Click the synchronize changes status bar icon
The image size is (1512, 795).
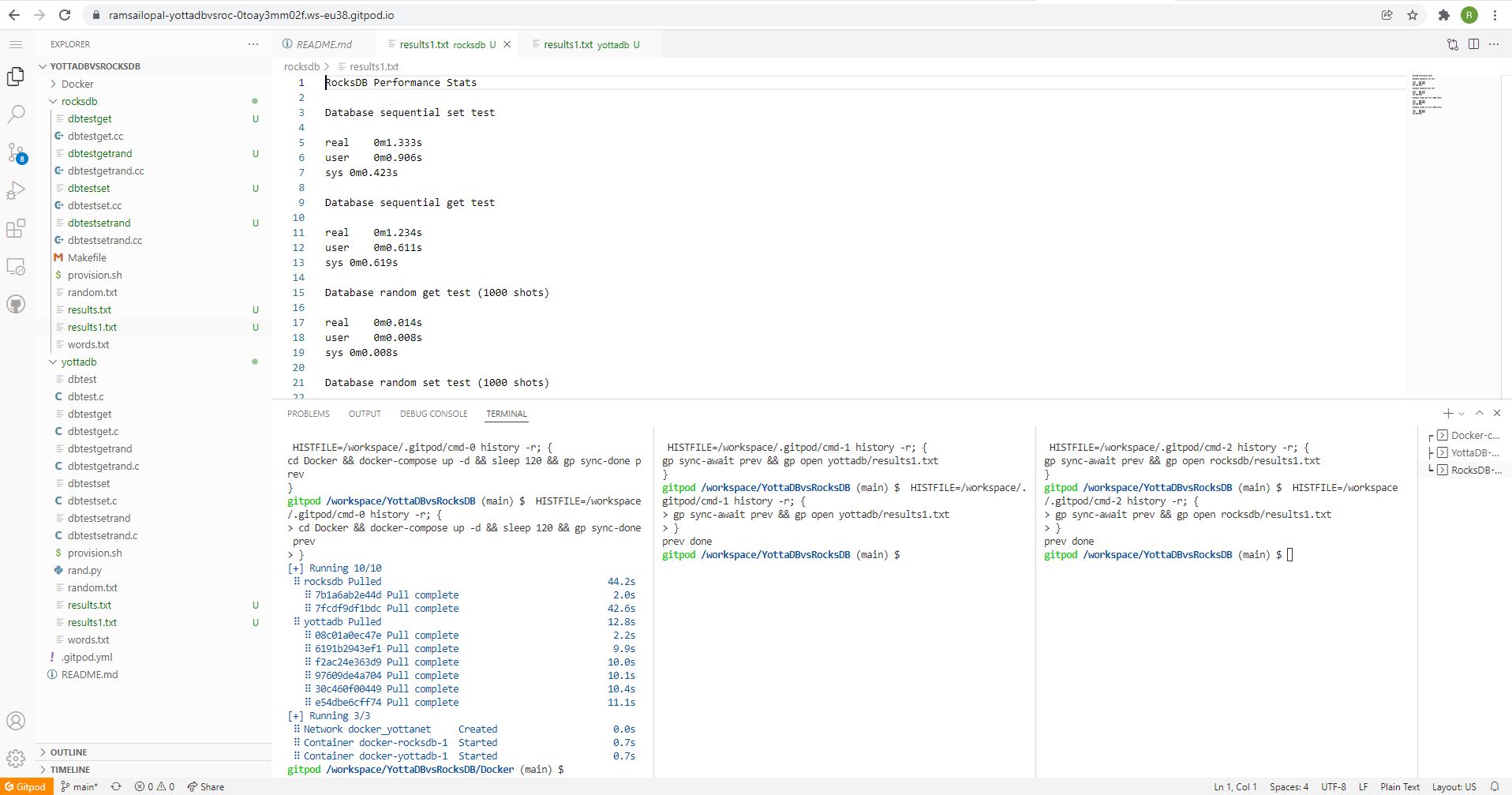pos(116,786)
